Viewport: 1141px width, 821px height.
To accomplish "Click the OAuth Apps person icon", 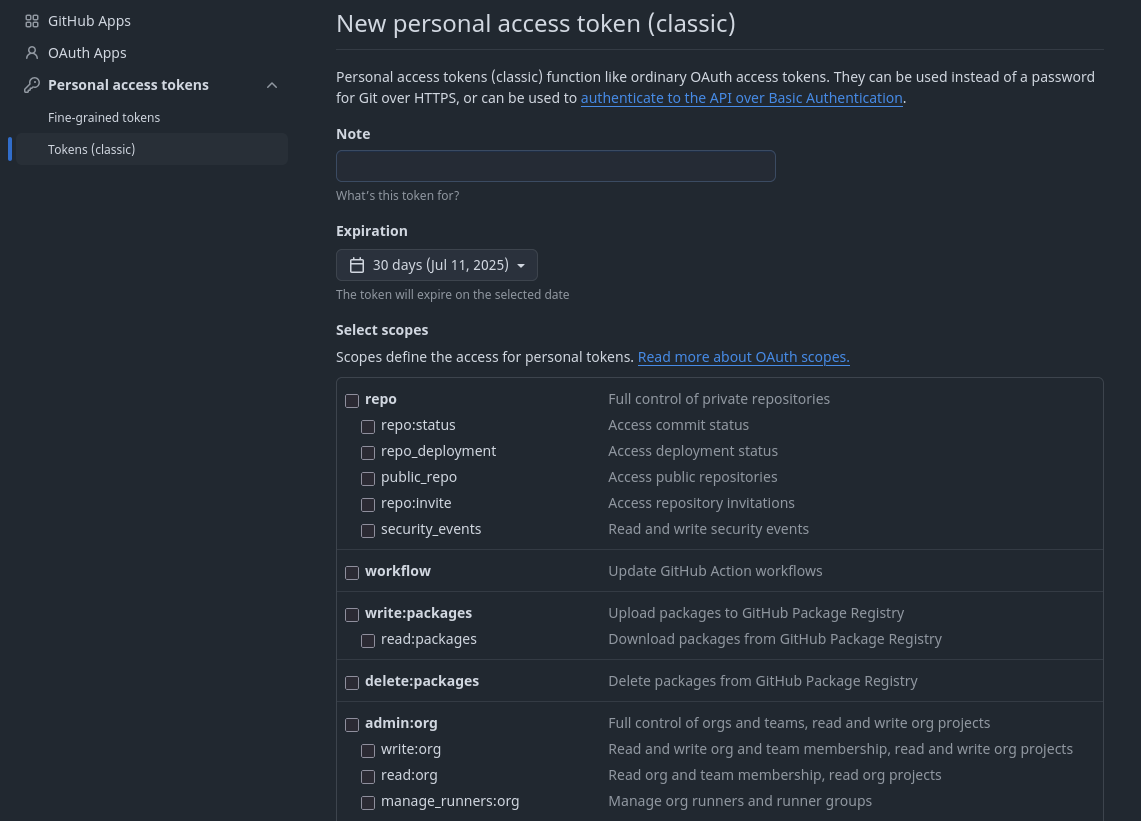I will 31,53.
